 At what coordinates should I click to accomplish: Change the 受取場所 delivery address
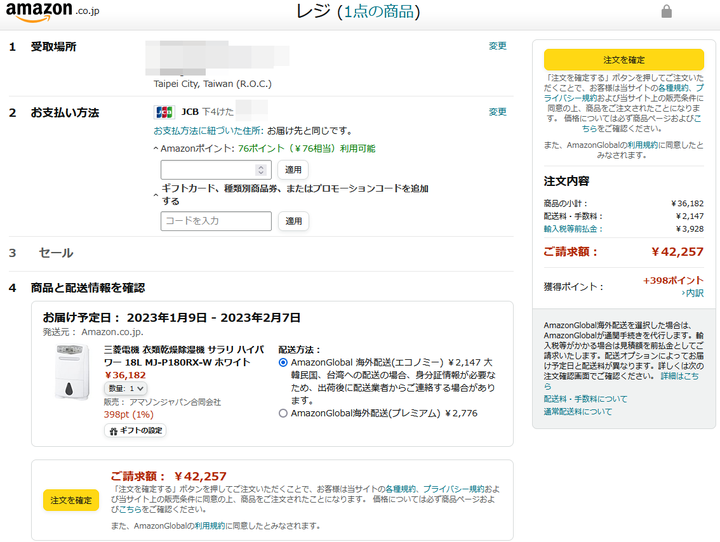click(x=497, y=46)
